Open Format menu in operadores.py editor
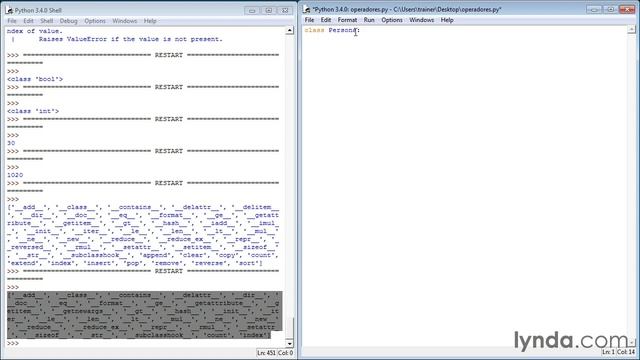Viewport: 640px width, 360px height. [x=347, y=20]
